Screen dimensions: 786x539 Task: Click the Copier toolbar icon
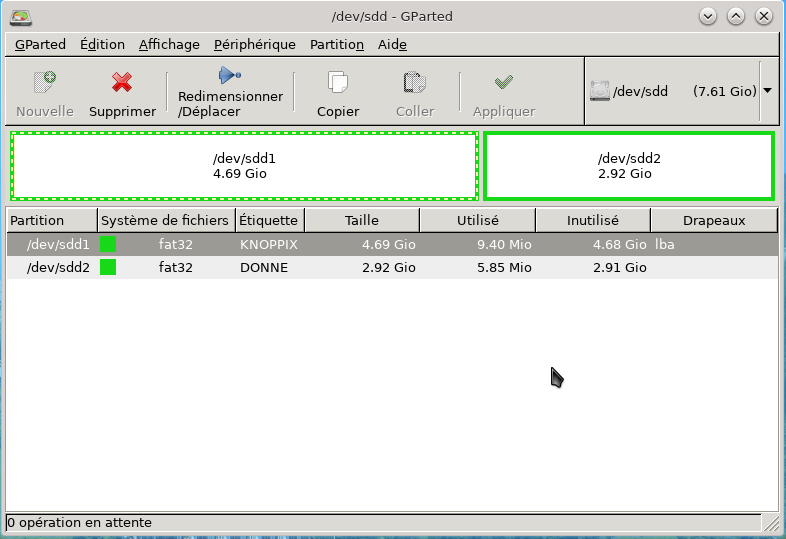[x=338, y=82]
